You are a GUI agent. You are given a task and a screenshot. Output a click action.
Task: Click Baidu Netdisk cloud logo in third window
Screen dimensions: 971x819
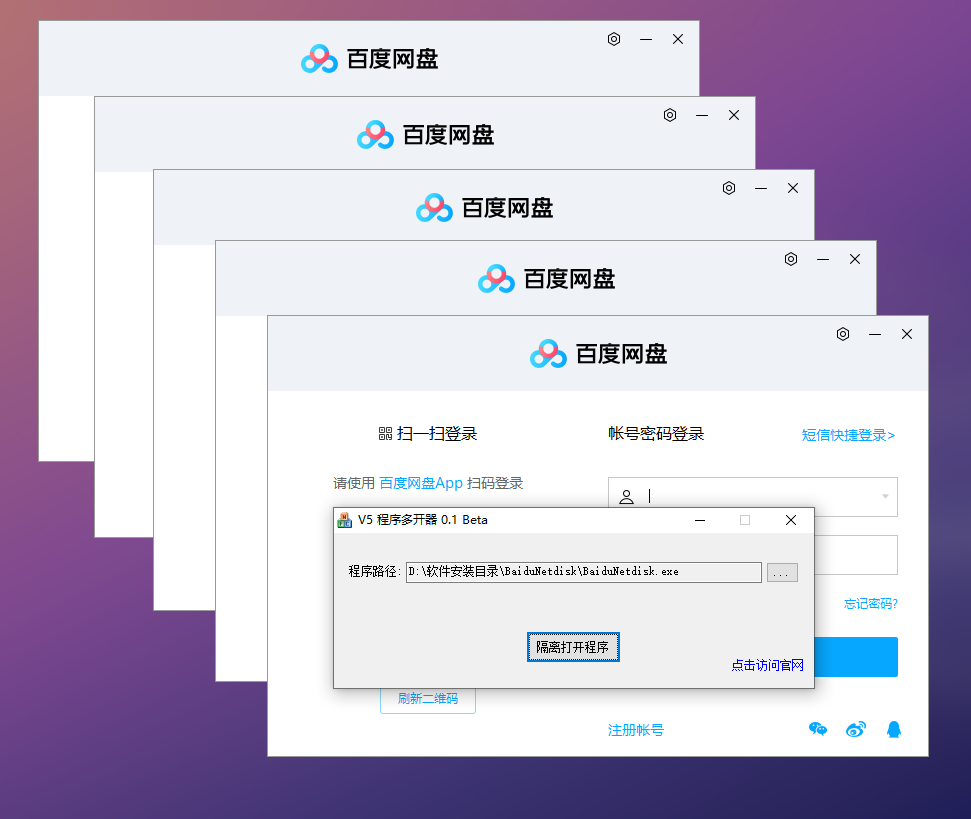pyautogui.click(x=434, y=207)
